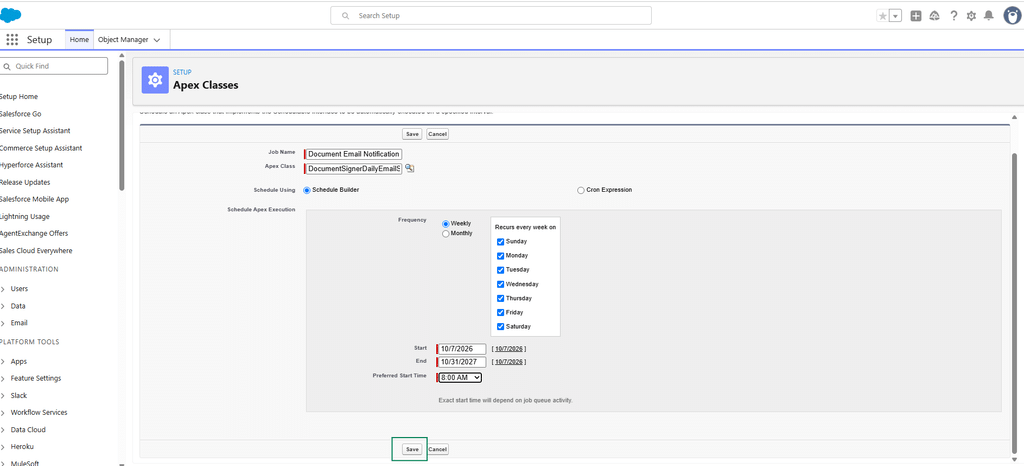Click the Job Name input field
This screenshot has height=466, width=1024.
354,154
